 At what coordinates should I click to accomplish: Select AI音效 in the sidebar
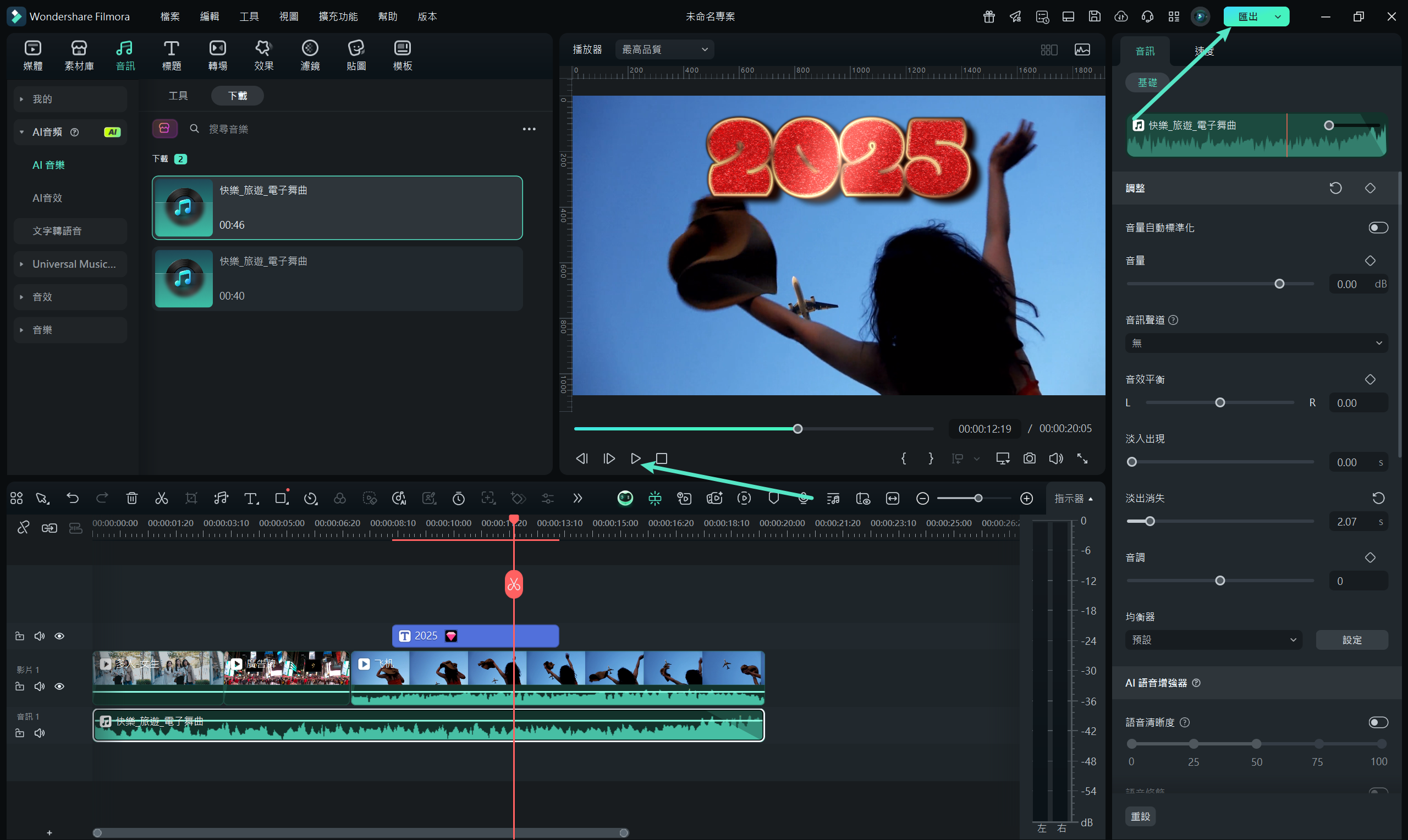(47, 198)
